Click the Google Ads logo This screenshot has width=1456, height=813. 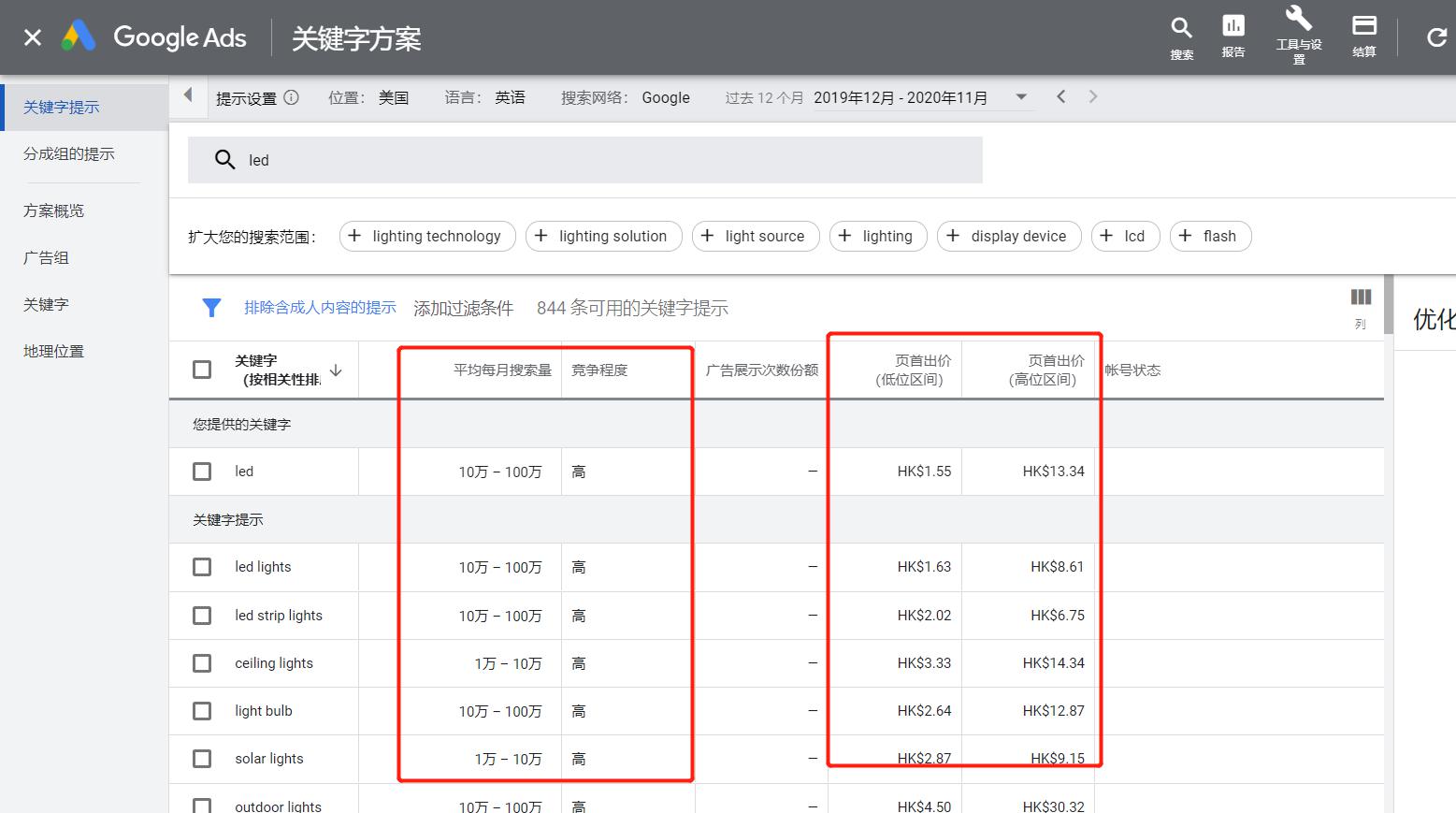[x=154, y=37]
